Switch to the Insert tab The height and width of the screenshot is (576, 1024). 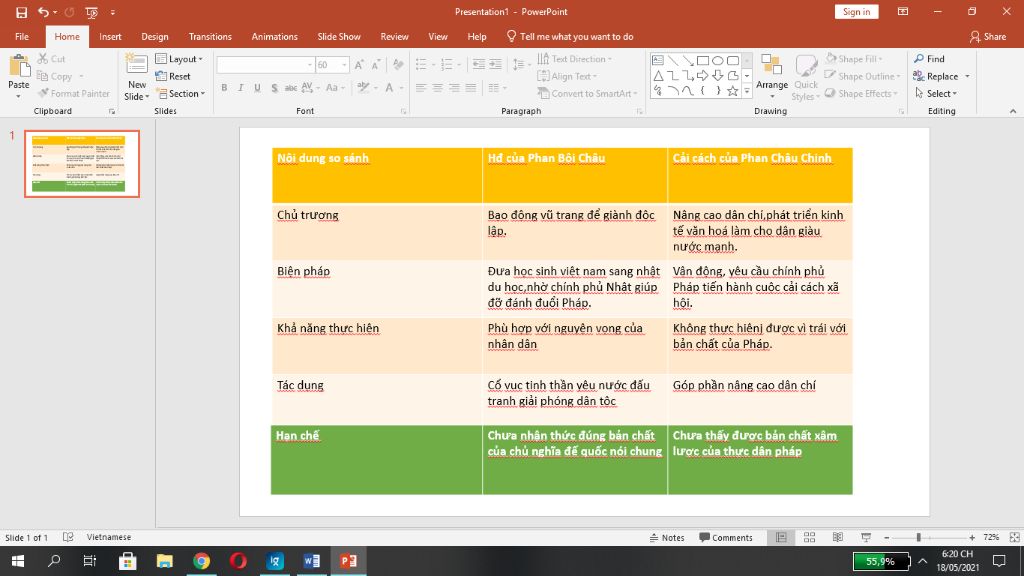click(110, 37)
